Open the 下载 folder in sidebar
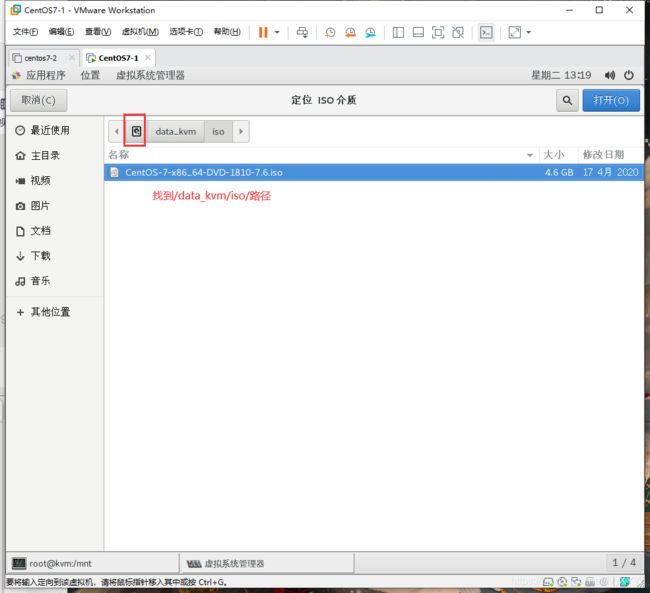Viewport: 650px width, 593px height. click(x=54, y=256)
